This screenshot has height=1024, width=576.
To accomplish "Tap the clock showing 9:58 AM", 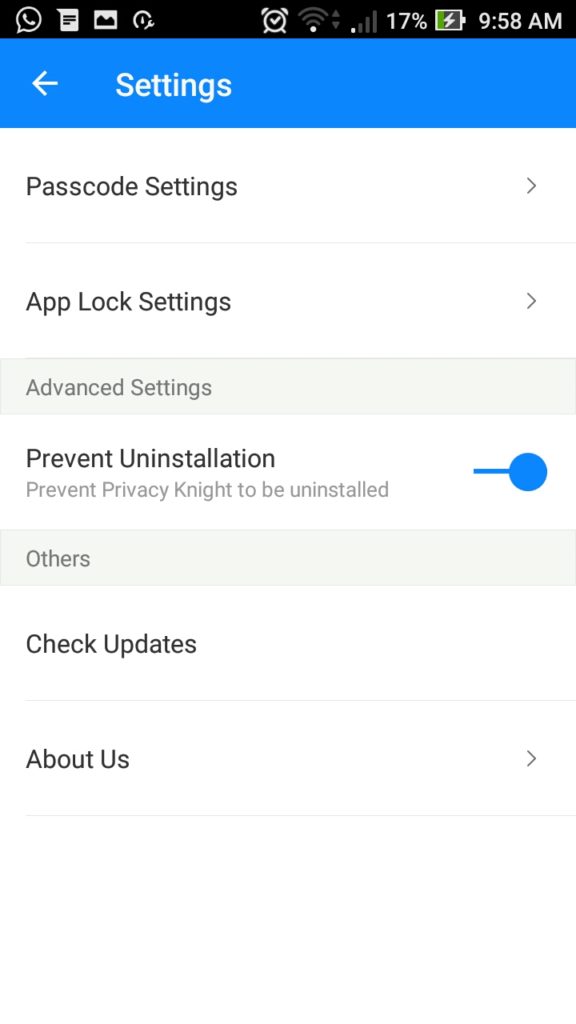I will [520, 21].
